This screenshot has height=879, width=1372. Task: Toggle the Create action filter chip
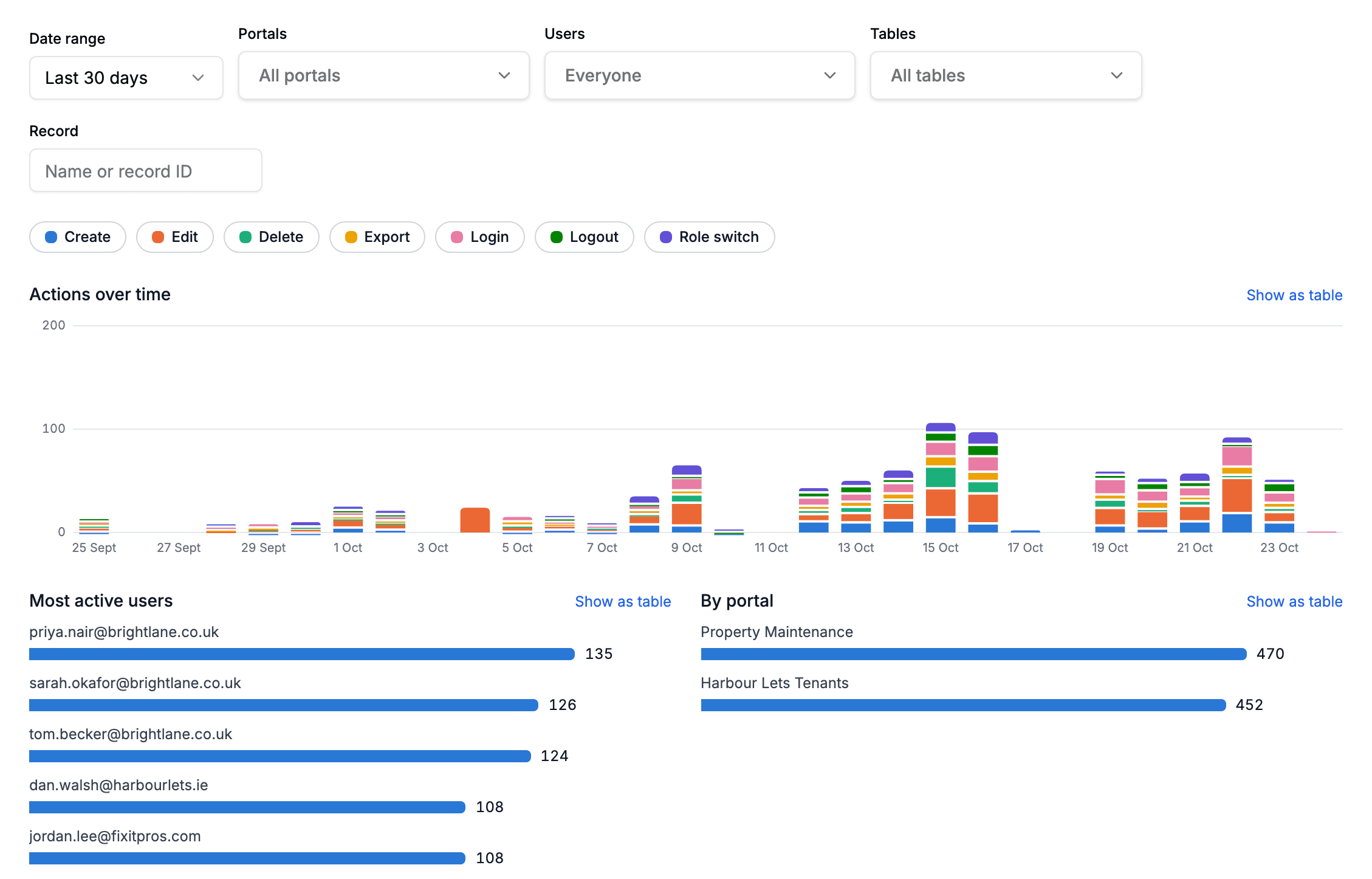tap(78, 237)
